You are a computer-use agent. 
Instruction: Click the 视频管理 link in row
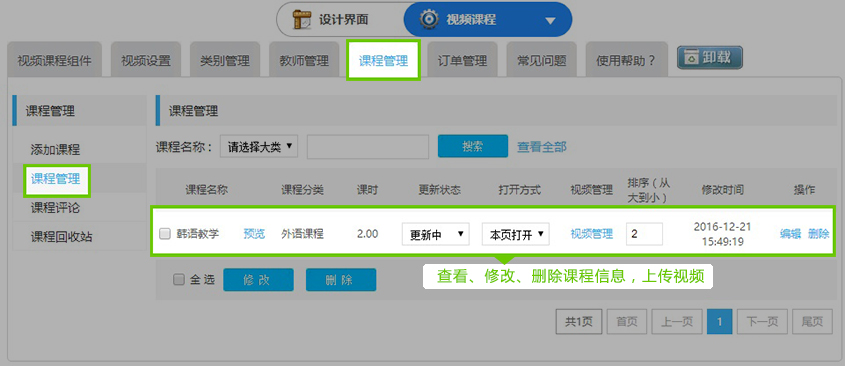(592, 234)
